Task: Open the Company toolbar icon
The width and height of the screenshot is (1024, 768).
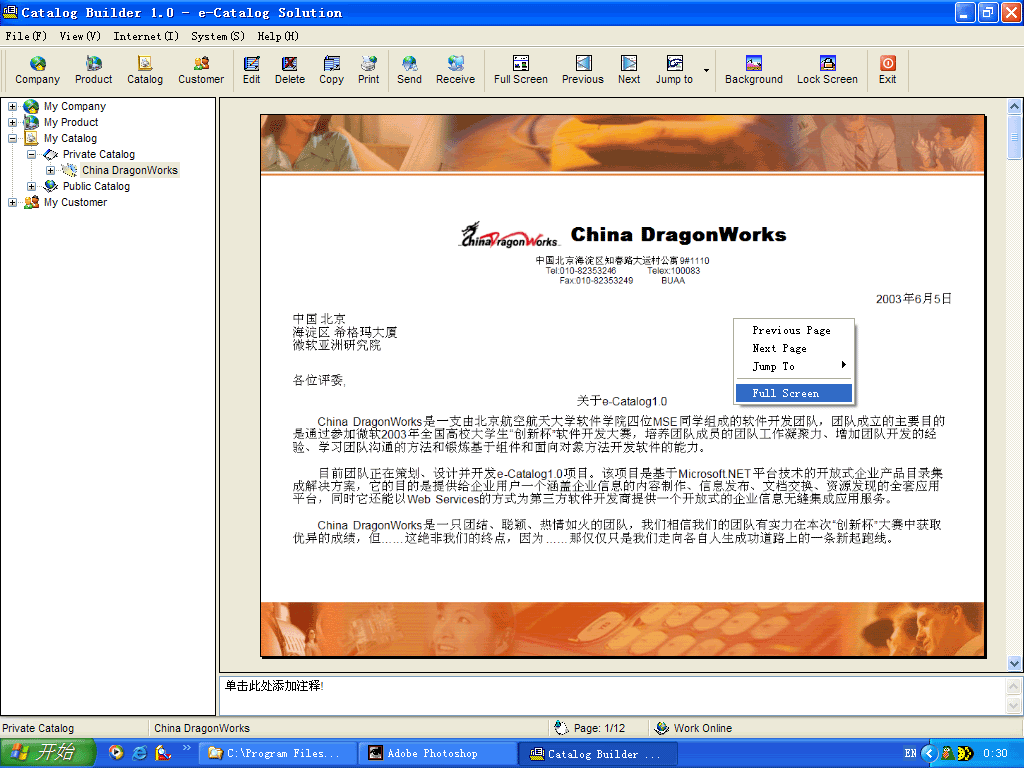Action: (x=37, y=70)
